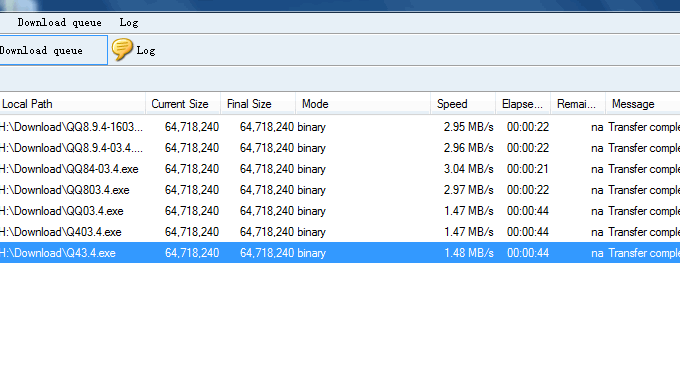Click the yellow speech bubble Log icon
The width and height of the screenshot is (680, 366).
[122, 49]
